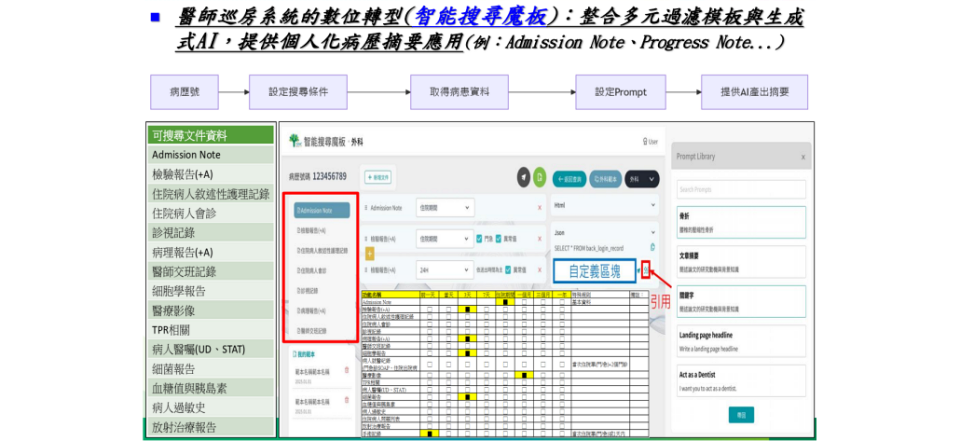Click the dark gray send arrow icon
Image resolution: width=960 pixels, height=441 pixels.
coord(523,177)
